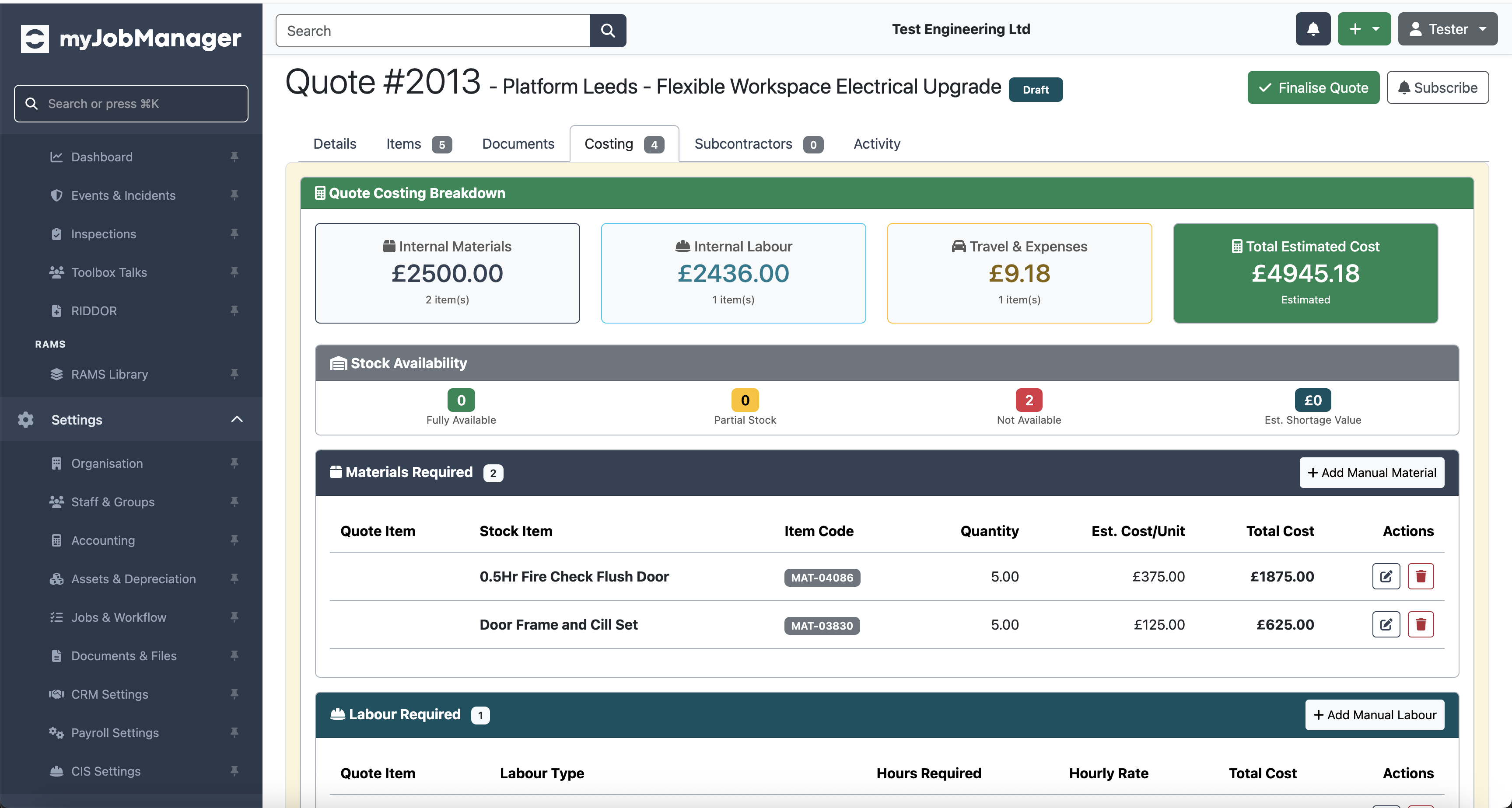Image resolution: width=1512 pixels, height=808 pixels.
Task: Click Add Manual Labour button
Action: [x=1374, y=715]
